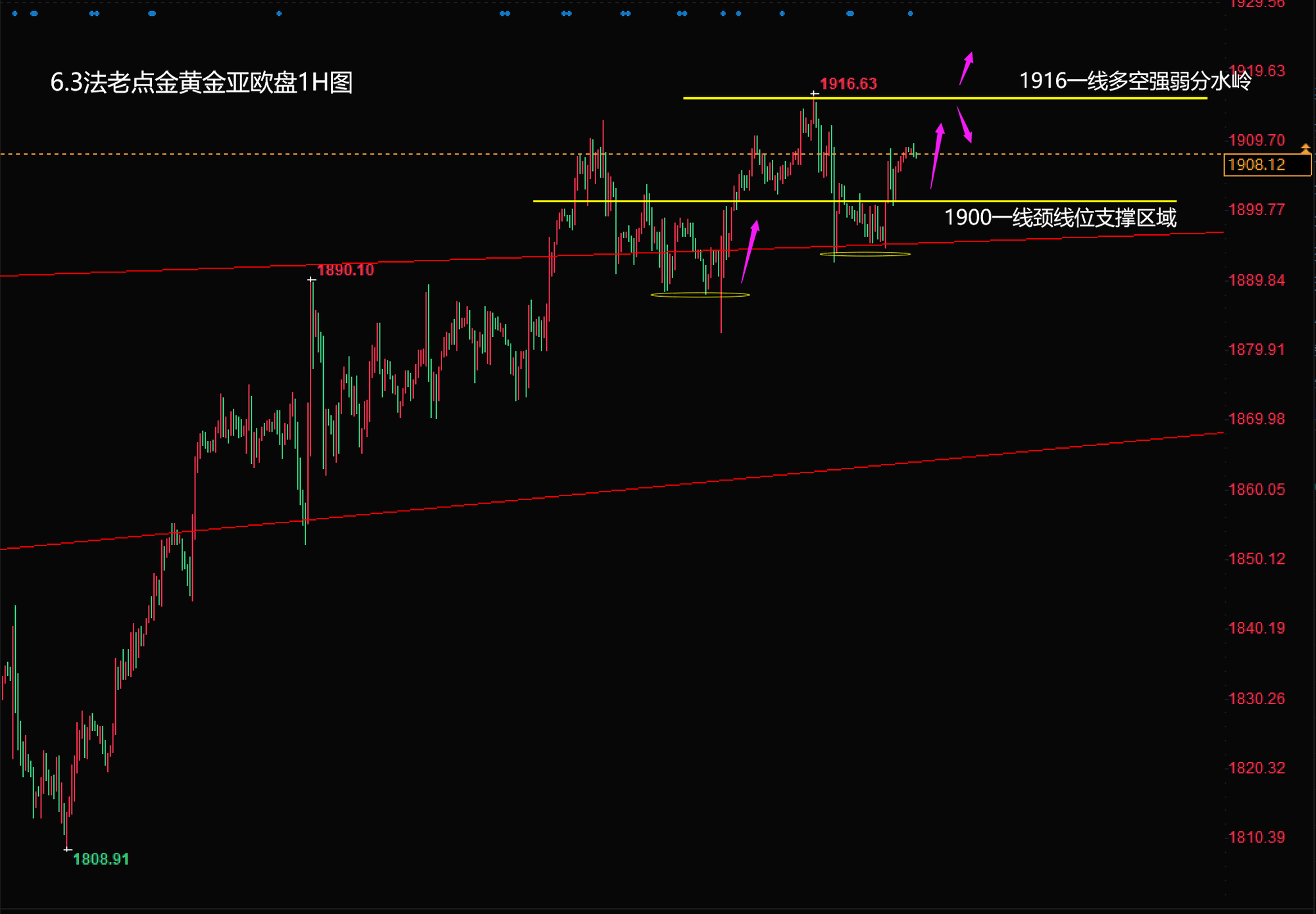This screenshot has height=914, width=1316.
Task: Click the leftmost blue event dot at top
Action: 14,13
